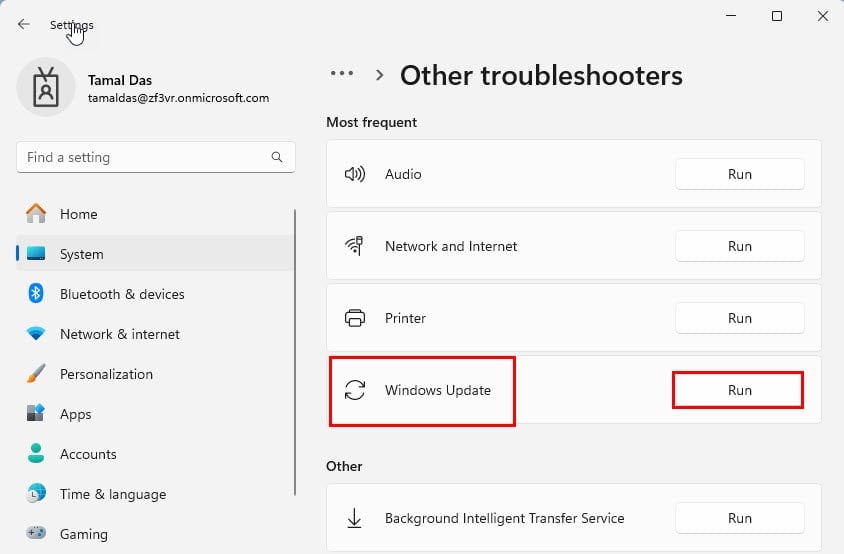This screenshot has height=554, width=844.
Task: Select System in the sidebar
Action: click(x=156, y=254)
